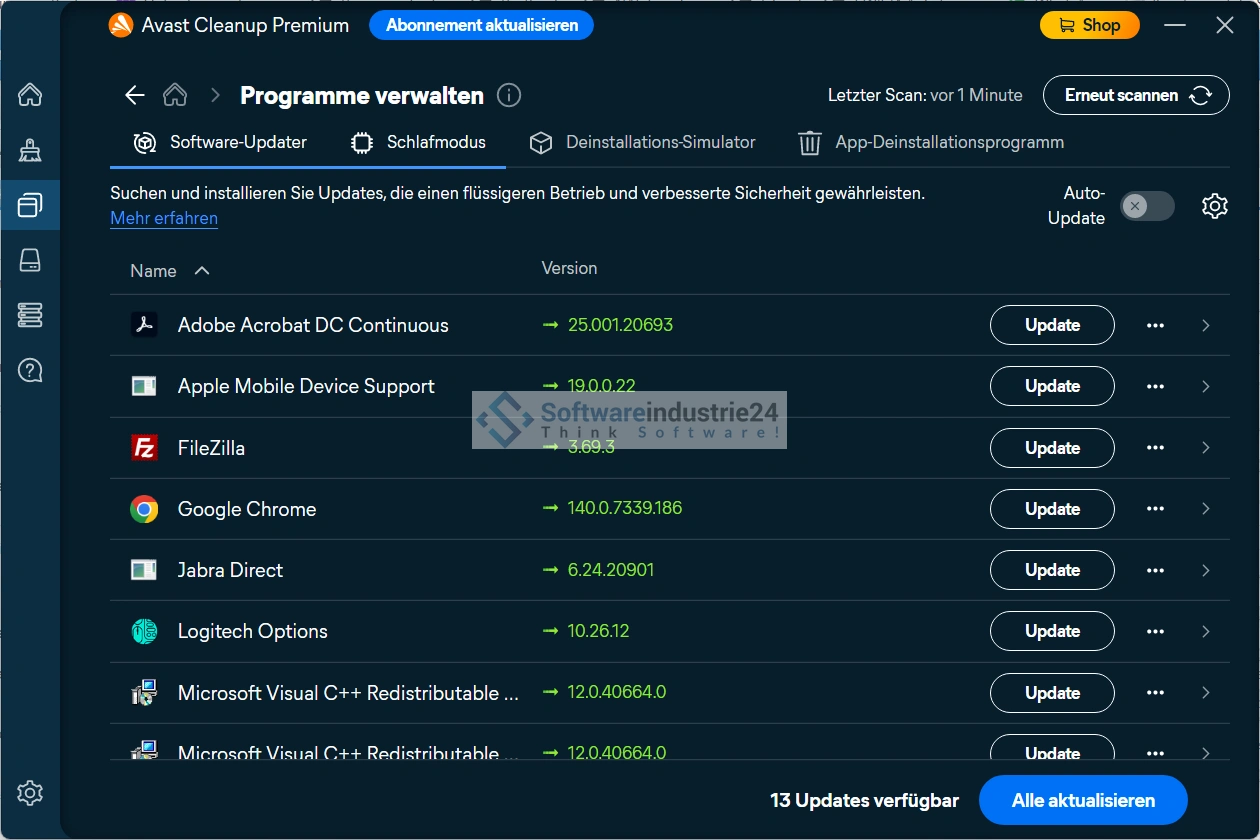Image resolution: width=1260 pixels, height=840 pixels.
Task: Open the Deinstallations-Simulator tab
Action: [x=643, y=142]
